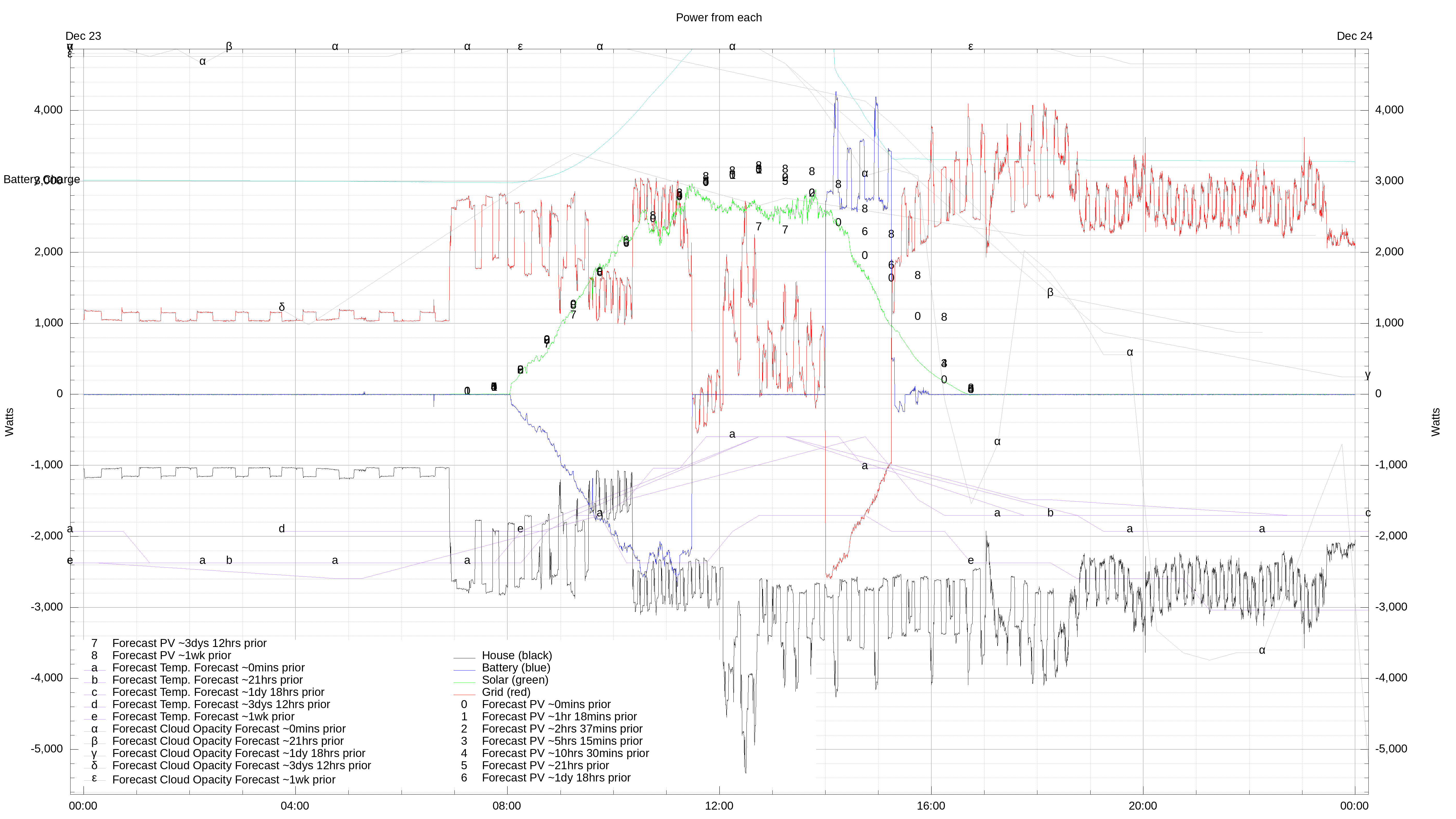1456x819 pixels.
Task: Pick "Forecast Cloud Opacity Forecast ~21hrs prior" entry
Action: click(228, 741)
